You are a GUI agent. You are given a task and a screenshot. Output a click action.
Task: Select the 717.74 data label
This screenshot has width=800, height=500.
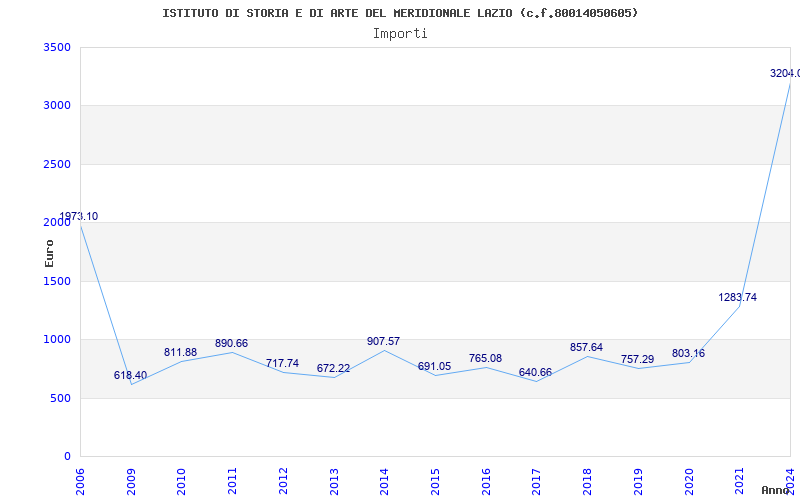(282, 363)
